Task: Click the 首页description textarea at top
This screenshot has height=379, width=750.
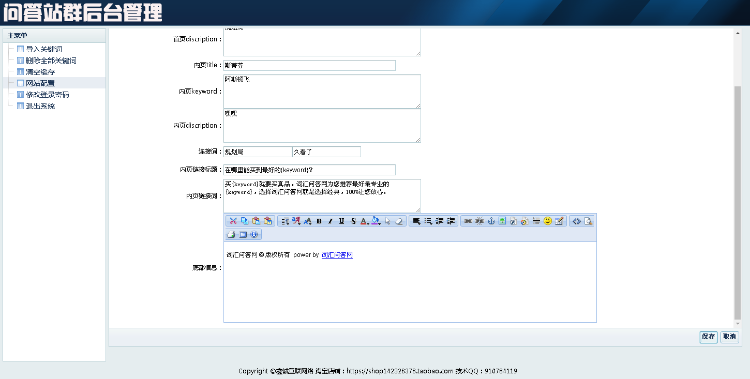Action: 322,41
